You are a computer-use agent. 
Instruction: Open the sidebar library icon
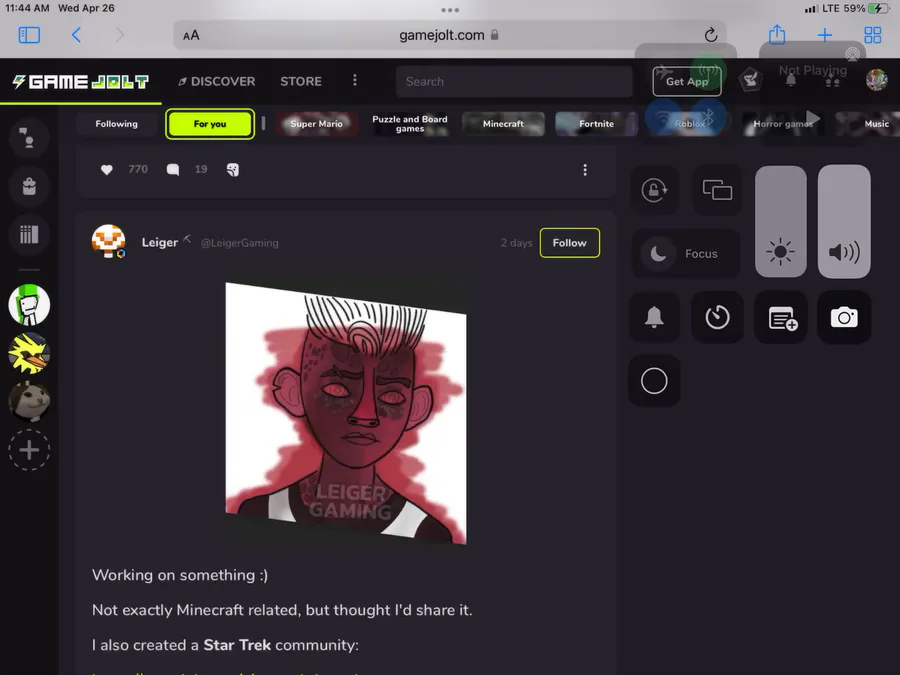[x=29, y=234]
